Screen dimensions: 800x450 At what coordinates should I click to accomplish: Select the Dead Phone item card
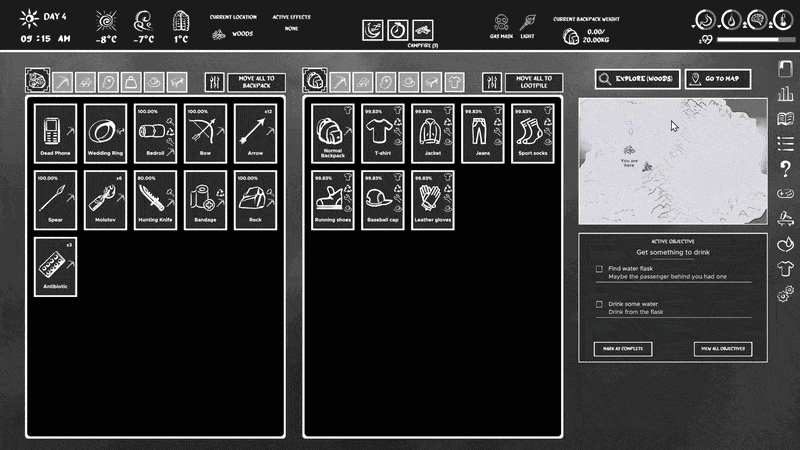coord(55,134)
